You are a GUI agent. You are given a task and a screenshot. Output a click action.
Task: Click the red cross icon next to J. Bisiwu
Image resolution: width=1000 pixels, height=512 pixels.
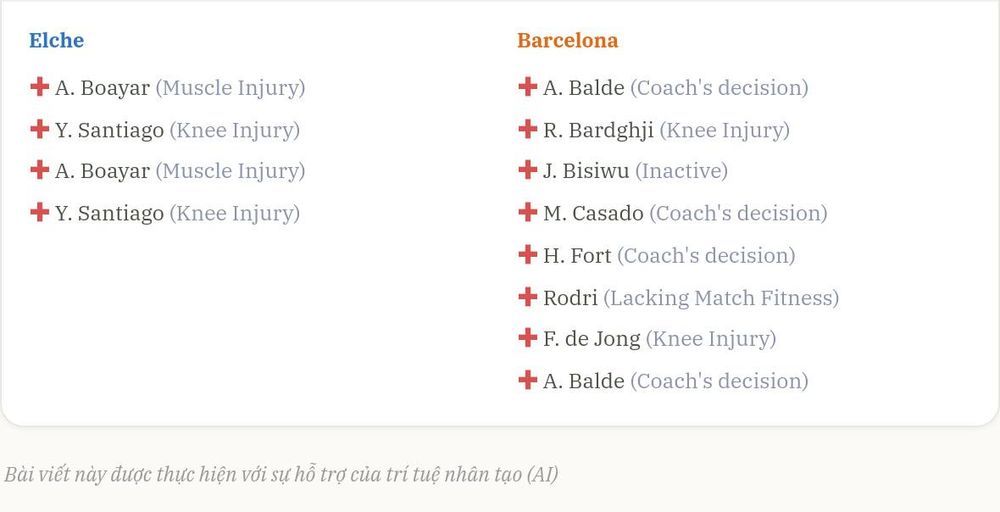click(527, 170)
